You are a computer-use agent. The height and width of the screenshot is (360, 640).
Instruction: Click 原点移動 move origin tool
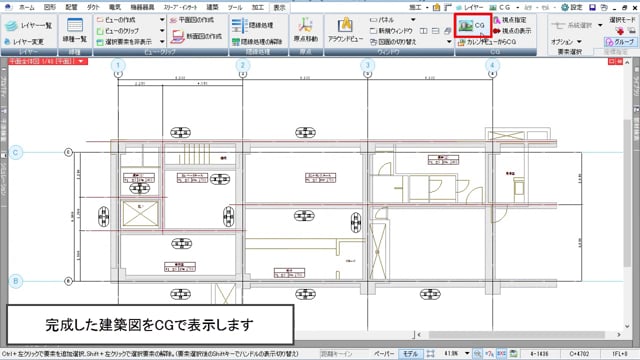pyautogui.click(x=305, y=31)
